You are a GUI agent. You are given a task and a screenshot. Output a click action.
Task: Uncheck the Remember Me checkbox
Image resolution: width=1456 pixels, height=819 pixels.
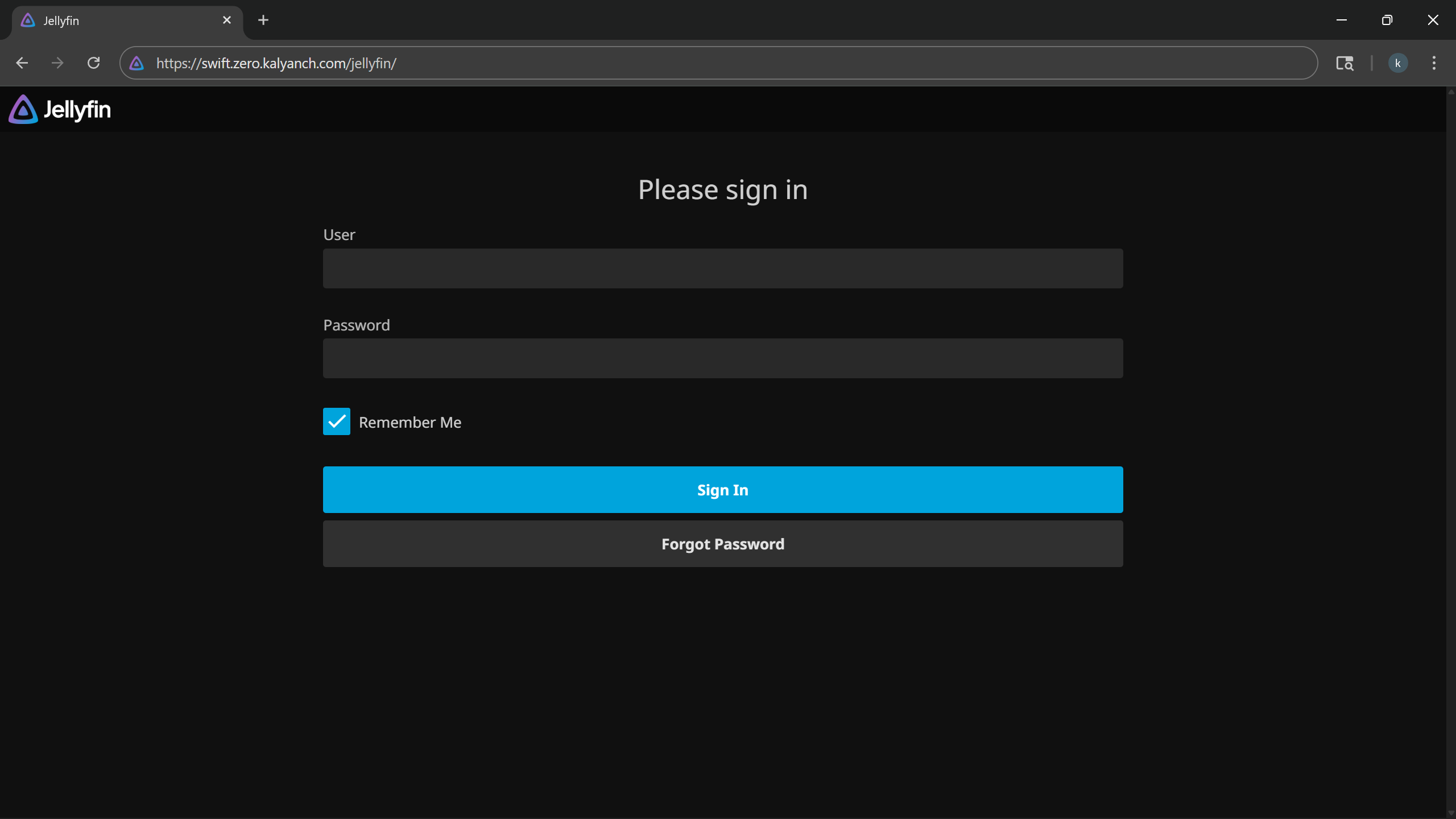click(x=337, y=421)
